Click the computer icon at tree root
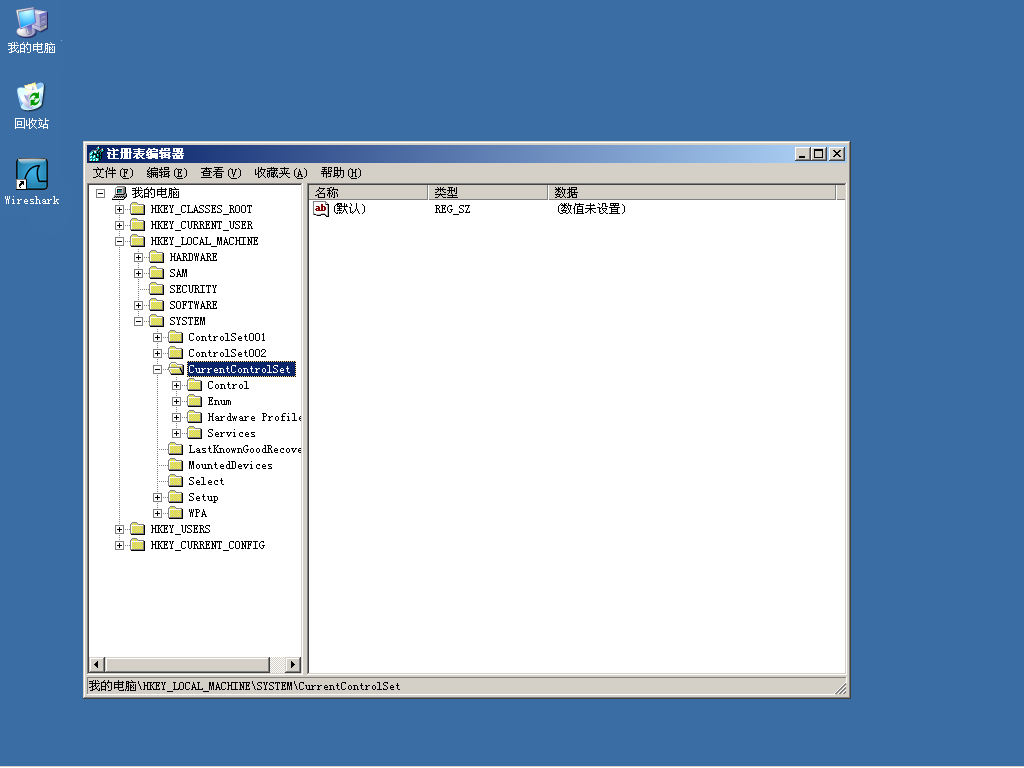 tap(120, 193)
